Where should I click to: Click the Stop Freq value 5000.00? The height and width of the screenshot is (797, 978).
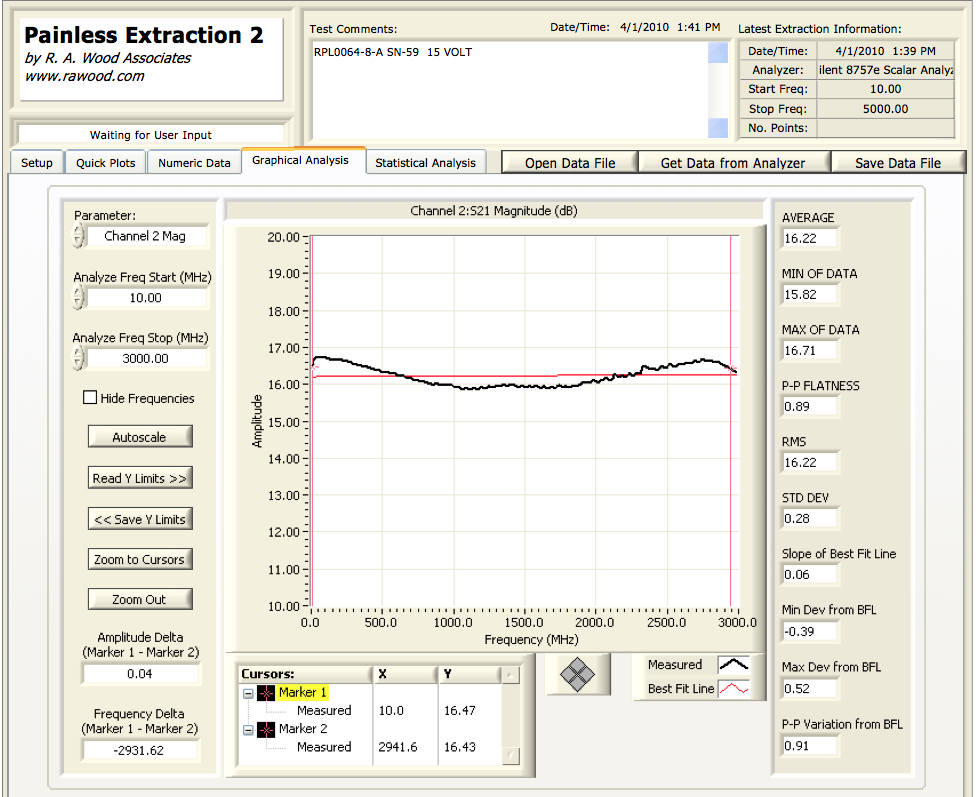click(x=886, y=109)
